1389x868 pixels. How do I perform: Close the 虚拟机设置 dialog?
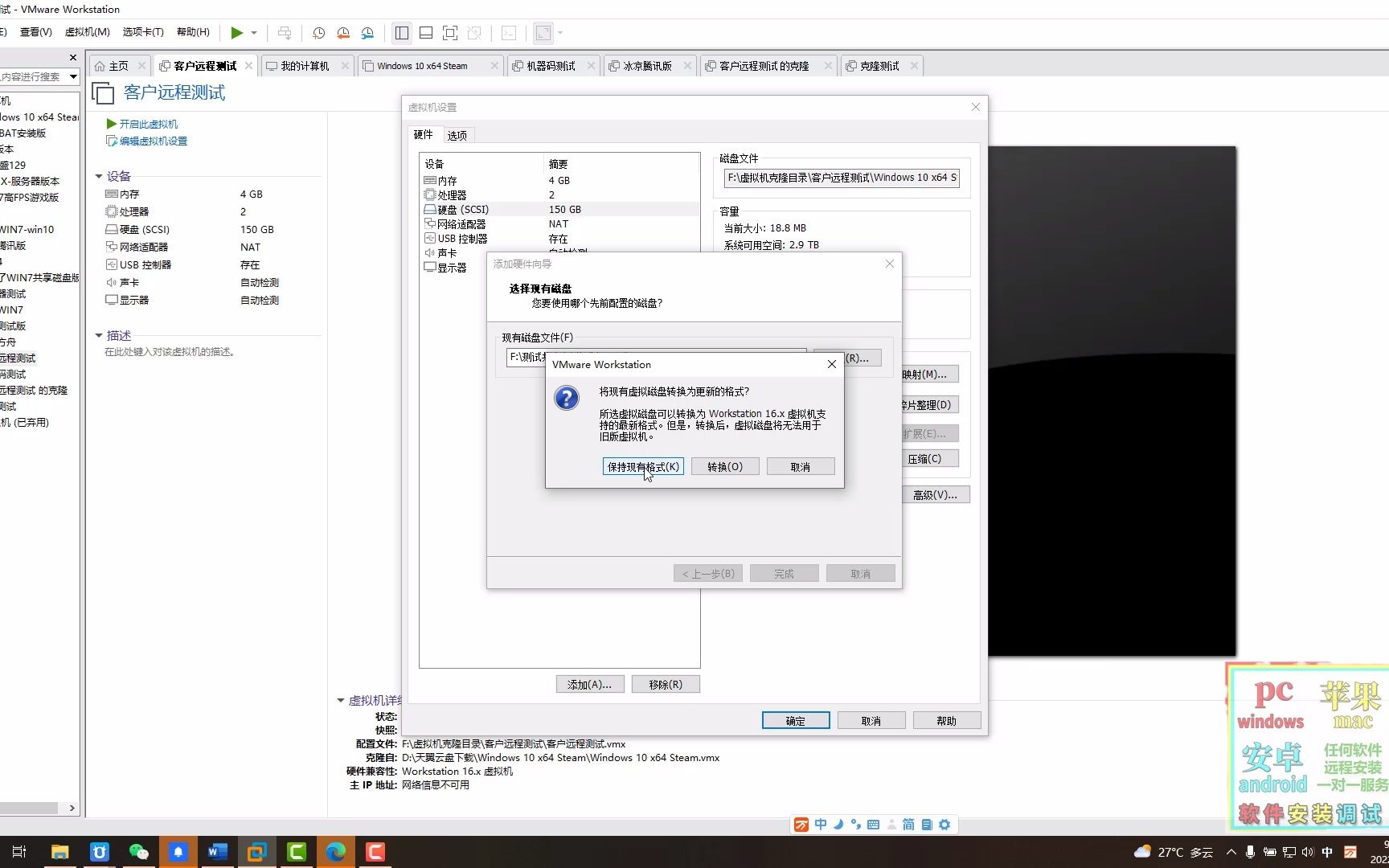click(976, 107)
